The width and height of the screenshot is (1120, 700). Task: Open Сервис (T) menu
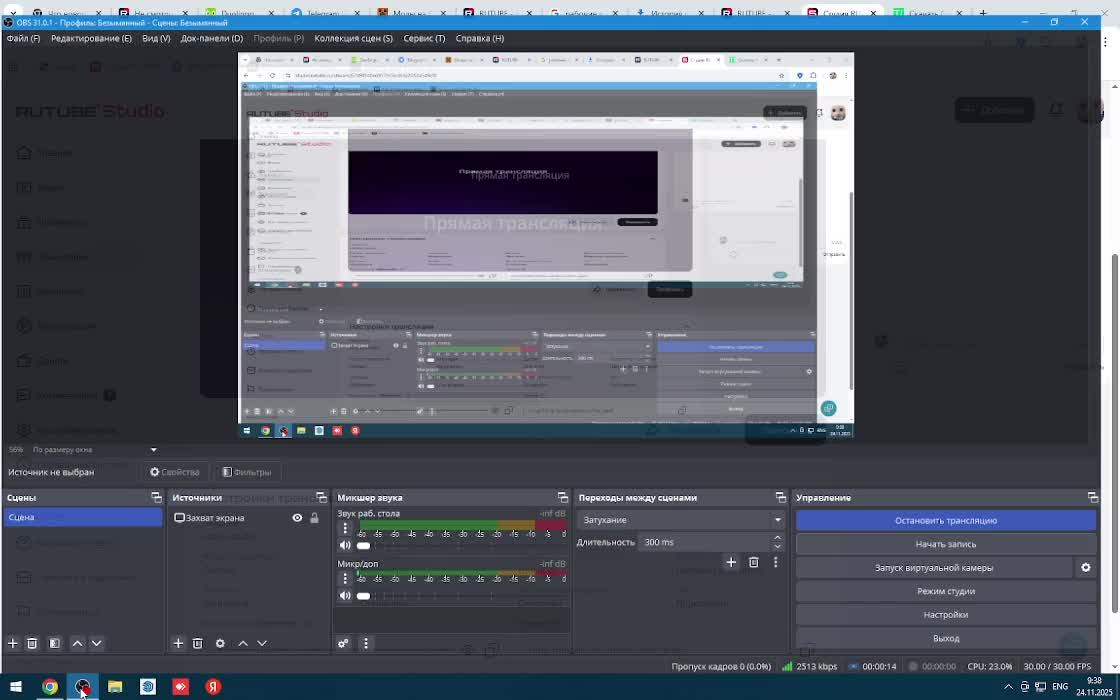(x=424, y=39)
